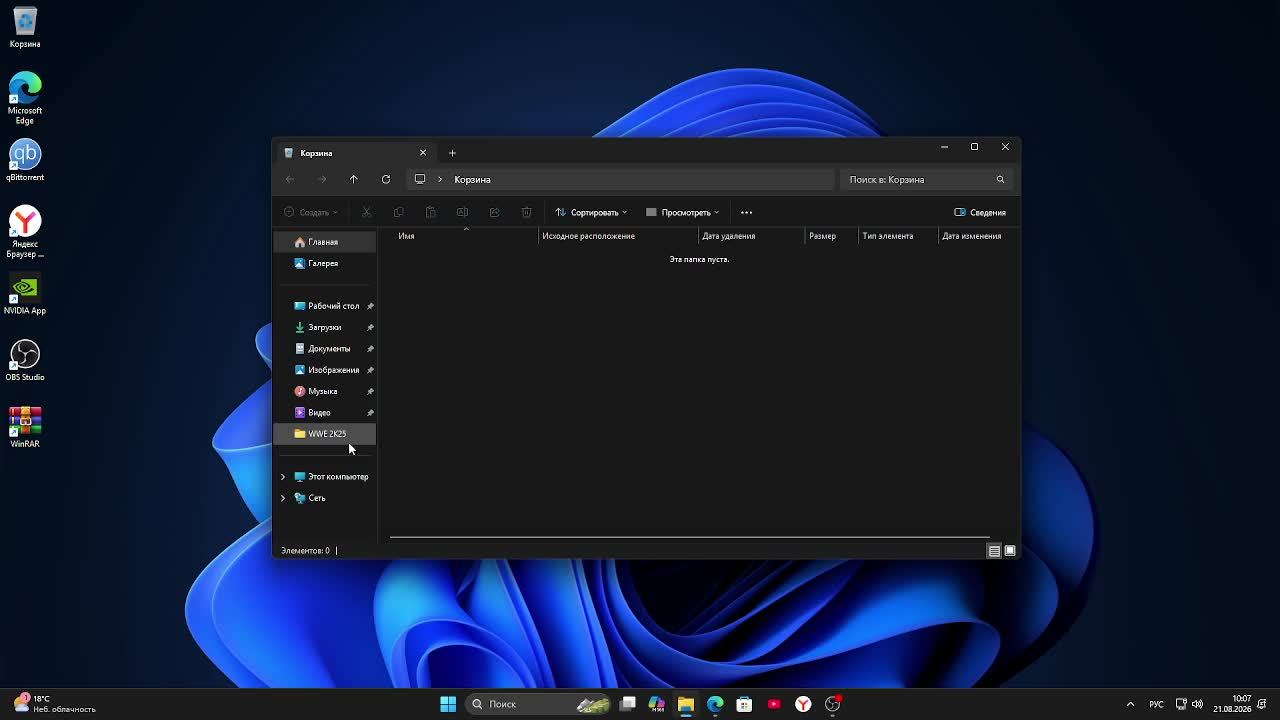
Task: Click the address bar chevron before Корзина
Action: click(440, 180)
